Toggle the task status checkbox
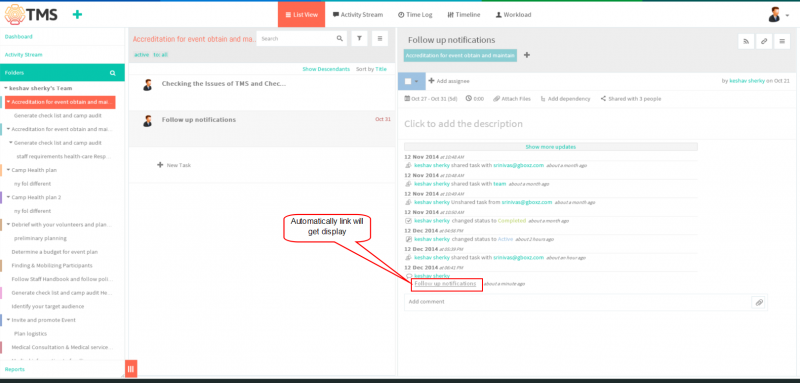Viewport: 800px width, 383px height. (x=408, y=81)
